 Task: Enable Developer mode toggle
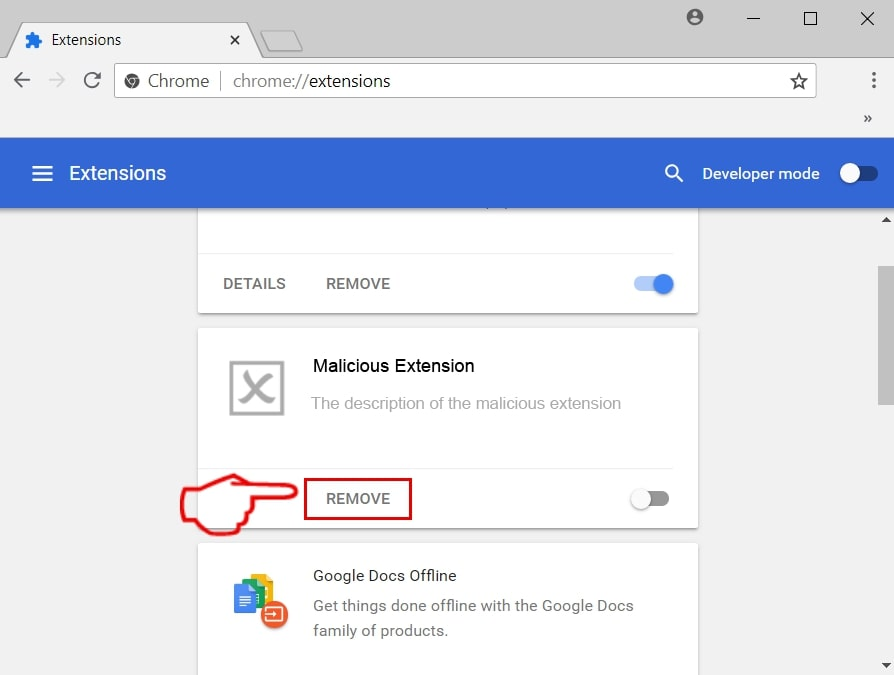click(x=858, y=173)
